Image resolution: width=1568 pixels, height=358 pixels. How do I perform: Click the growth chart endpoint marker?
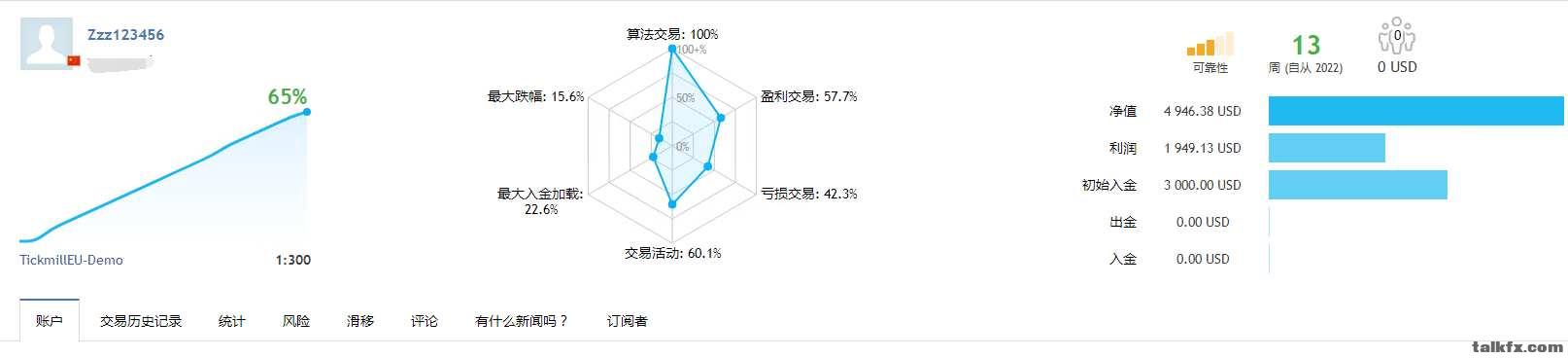307,112
